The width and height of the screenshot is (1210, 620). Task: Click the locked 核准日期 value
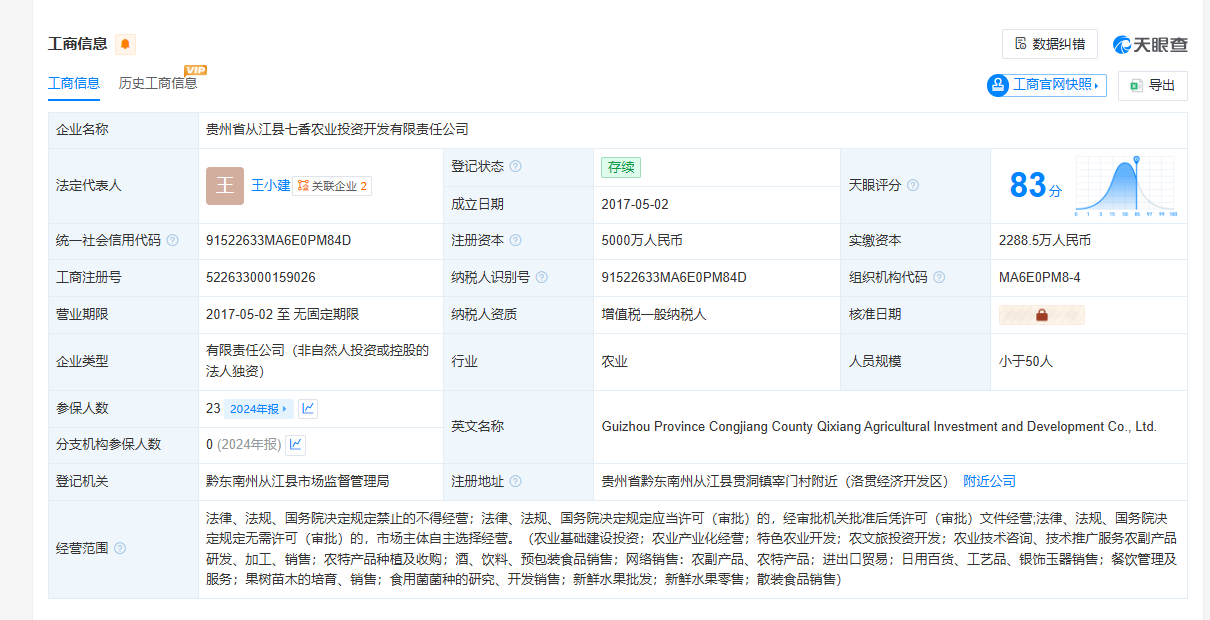pos(1041,315)
